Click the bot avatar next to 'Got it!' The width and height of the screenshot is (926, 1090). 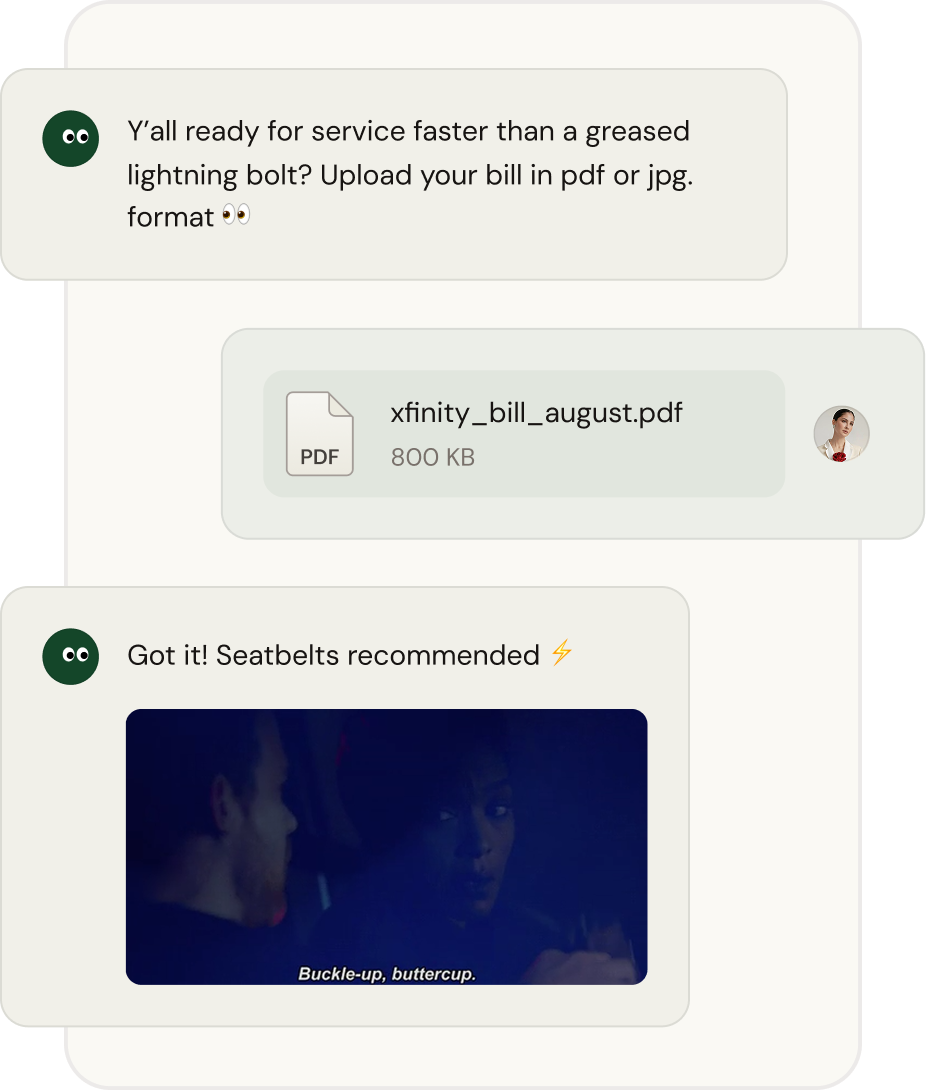(x=71, y=656)
